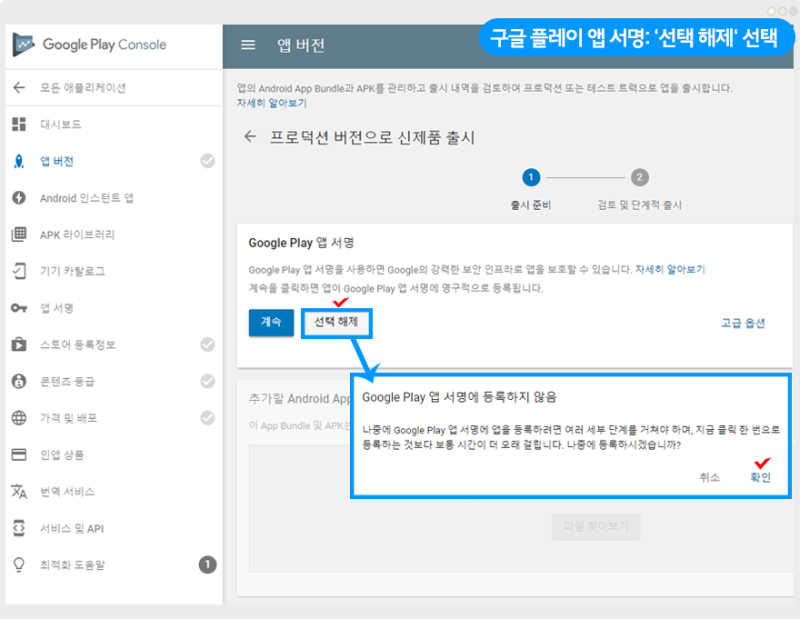Click the 서비스 및 API icon

click(19, 528)
